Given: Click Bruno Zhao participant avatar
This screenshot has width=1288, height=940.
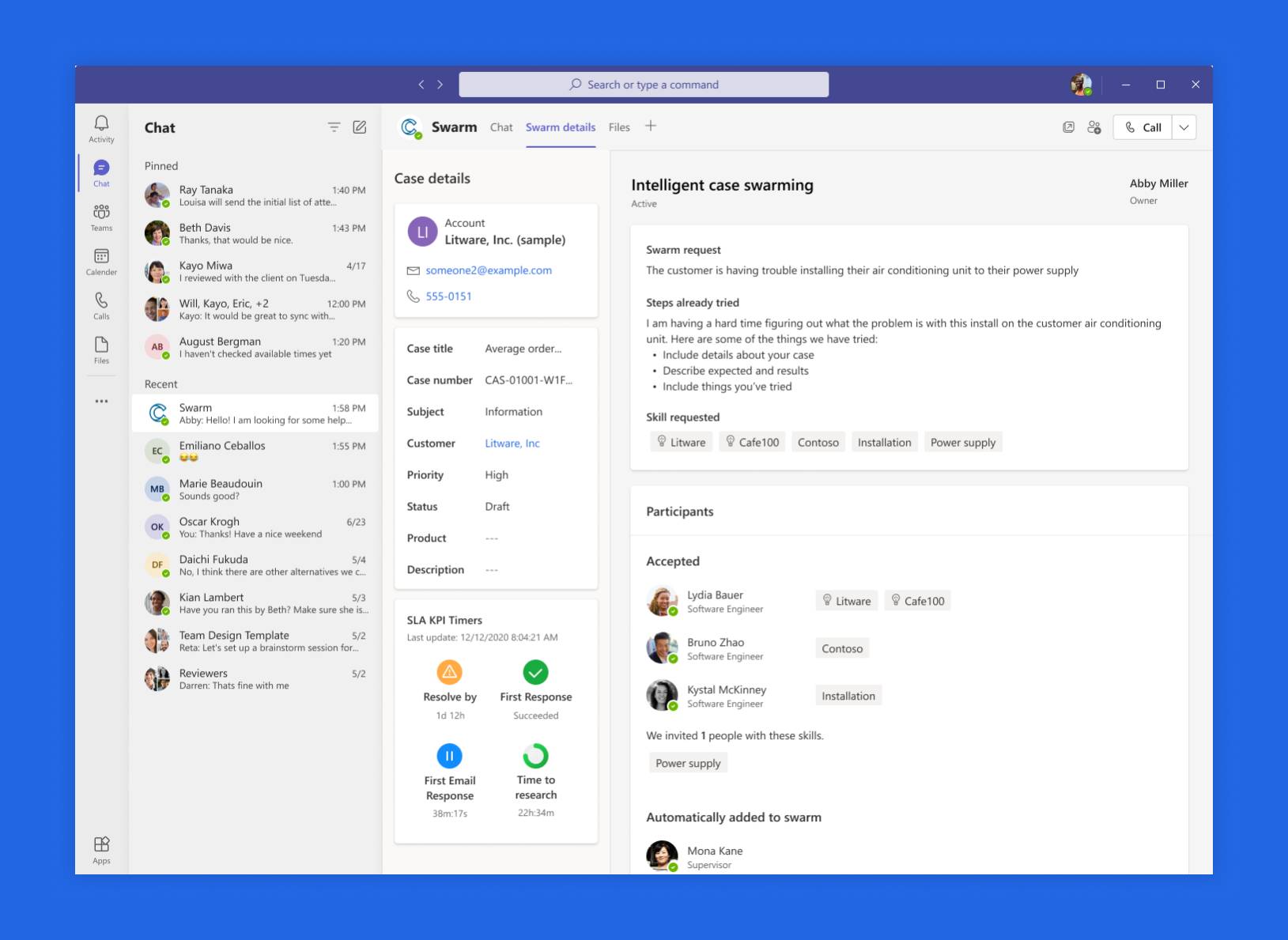Looking at the screenshot, I should pos(662,648).
